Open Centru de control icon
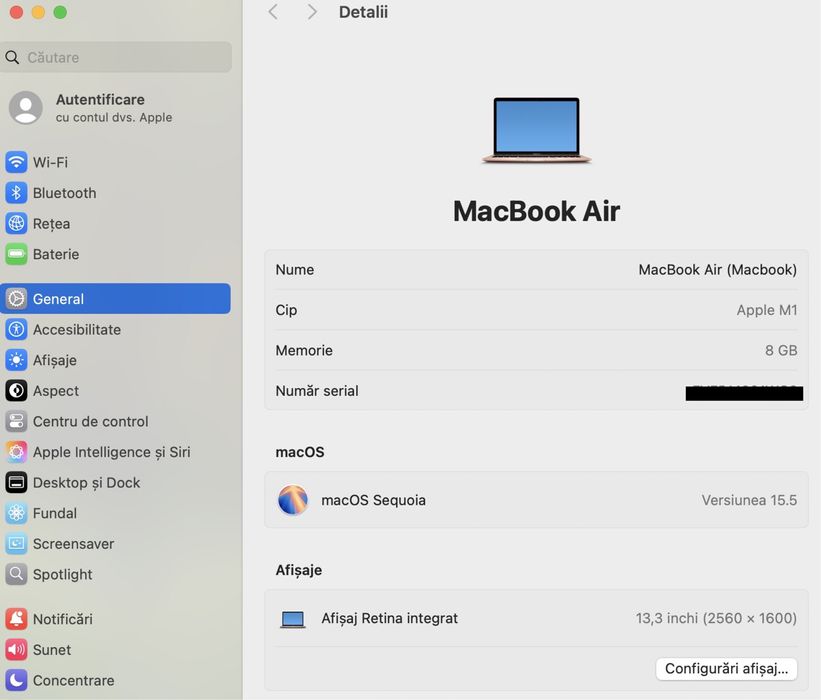Image resolution: width=821 pixels, height=700 pixels. 16,421
